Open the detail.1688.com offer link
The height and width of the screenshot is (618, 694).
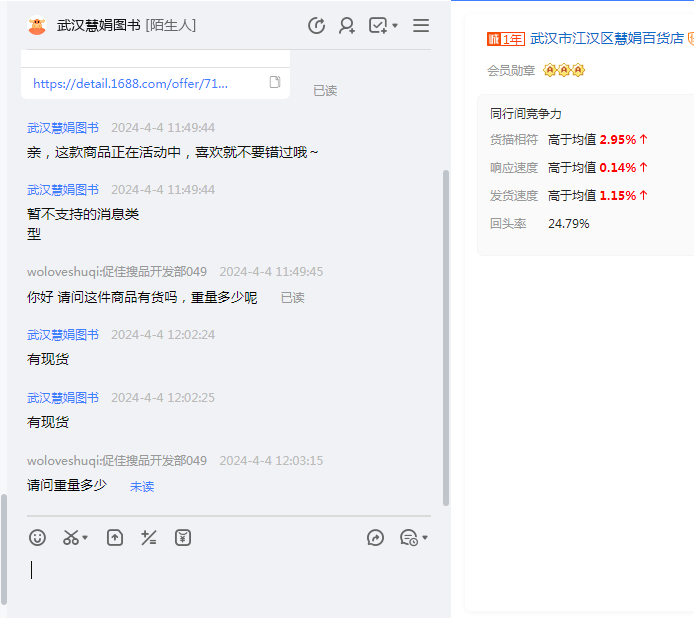point(131,84)
